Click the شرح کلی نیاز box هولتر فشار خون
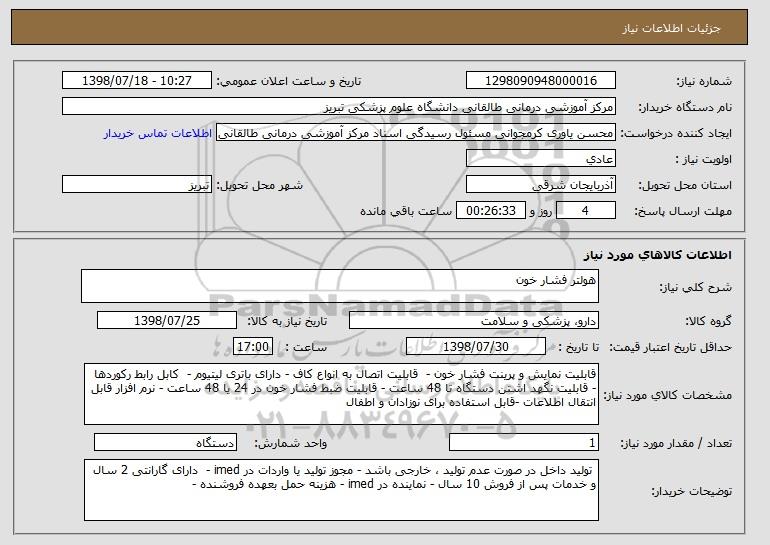770x545 pixels. pyautogui.click(x=340, y=286)
